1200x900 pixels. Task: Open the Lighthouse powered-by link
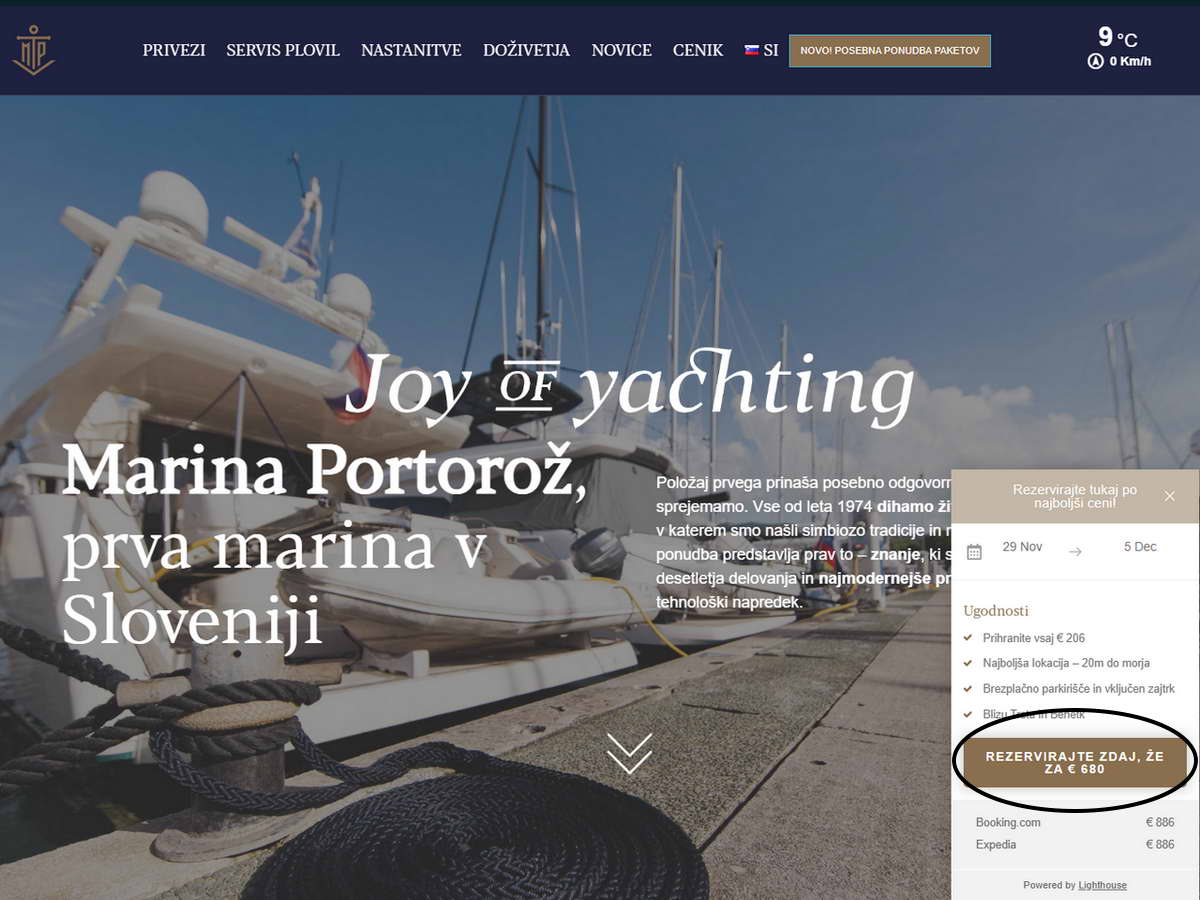(x=1102, y=885)
